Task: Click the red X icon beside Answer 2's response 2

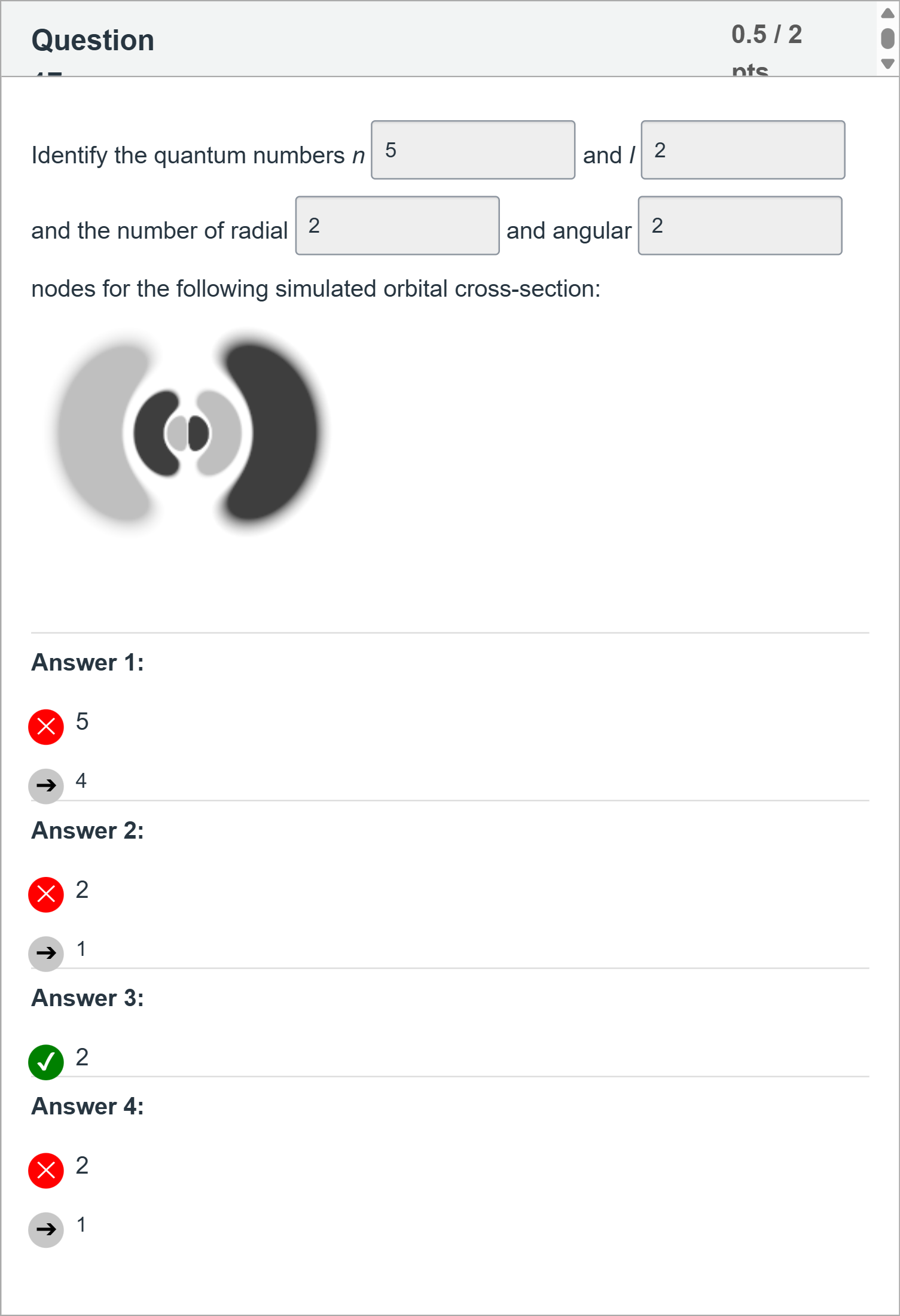Action: (x=45, y=894)
